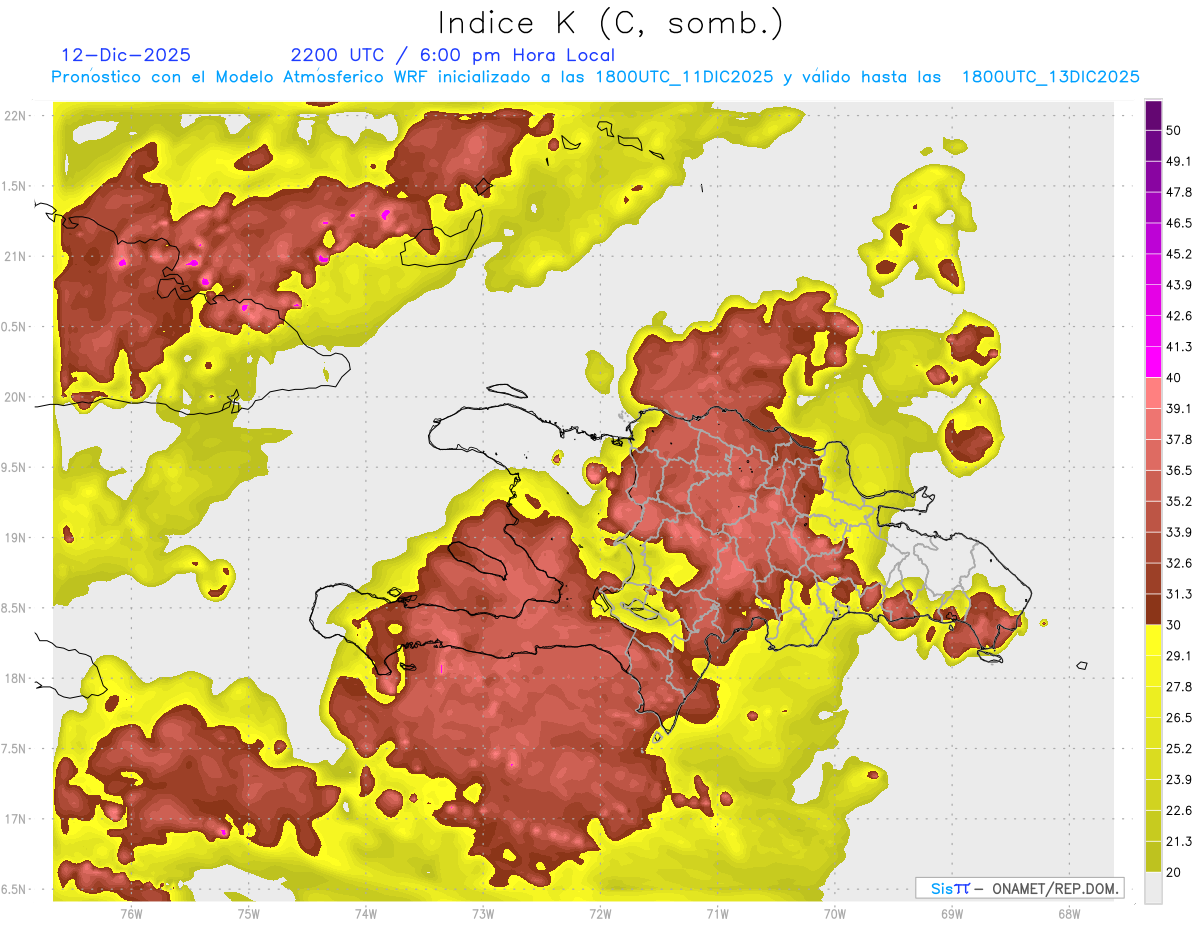Click the latitude label "20N"
This screenshot has height=927, width=1200.
(x=16, y=397)
